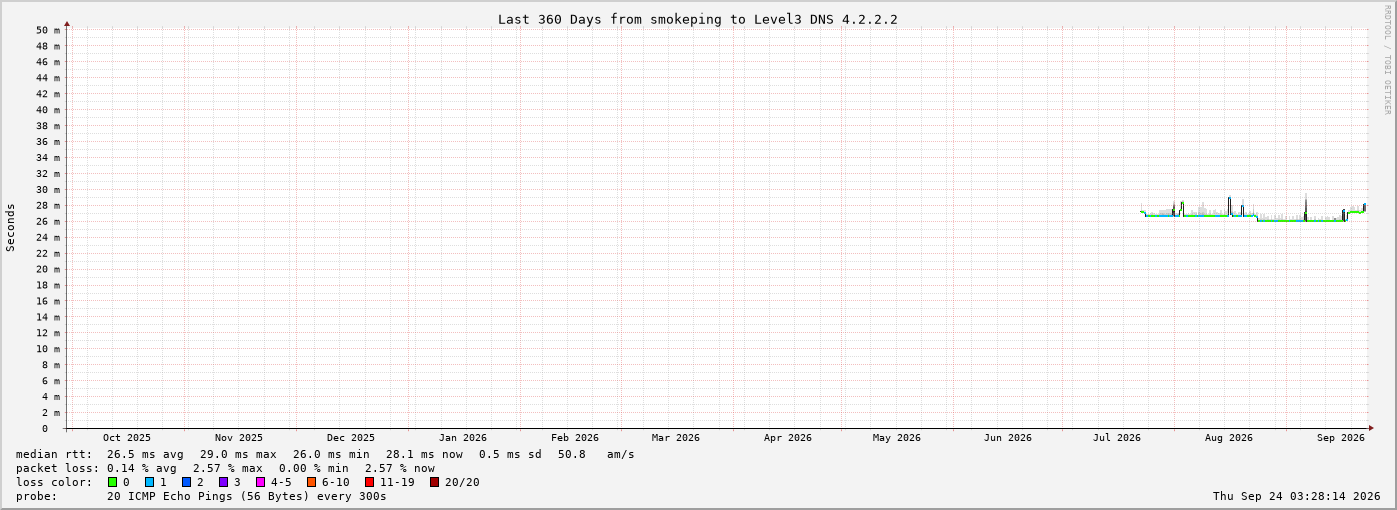Click the orange 6-10 loss swatch

(311, 482)
